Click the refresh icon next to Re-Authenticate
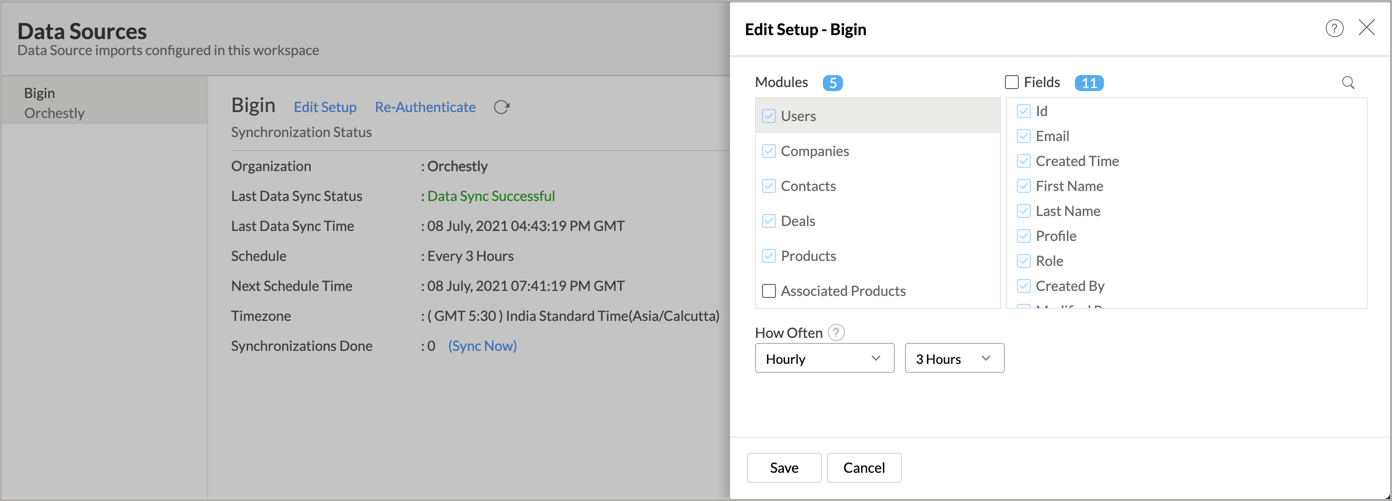The width and height of the screenshot is (1392, 501). (502, 107)
